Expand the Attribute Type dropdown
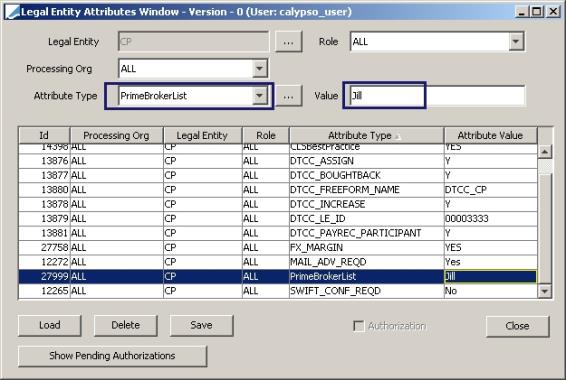The image size is (566, 380). click(x=260, y=96)
